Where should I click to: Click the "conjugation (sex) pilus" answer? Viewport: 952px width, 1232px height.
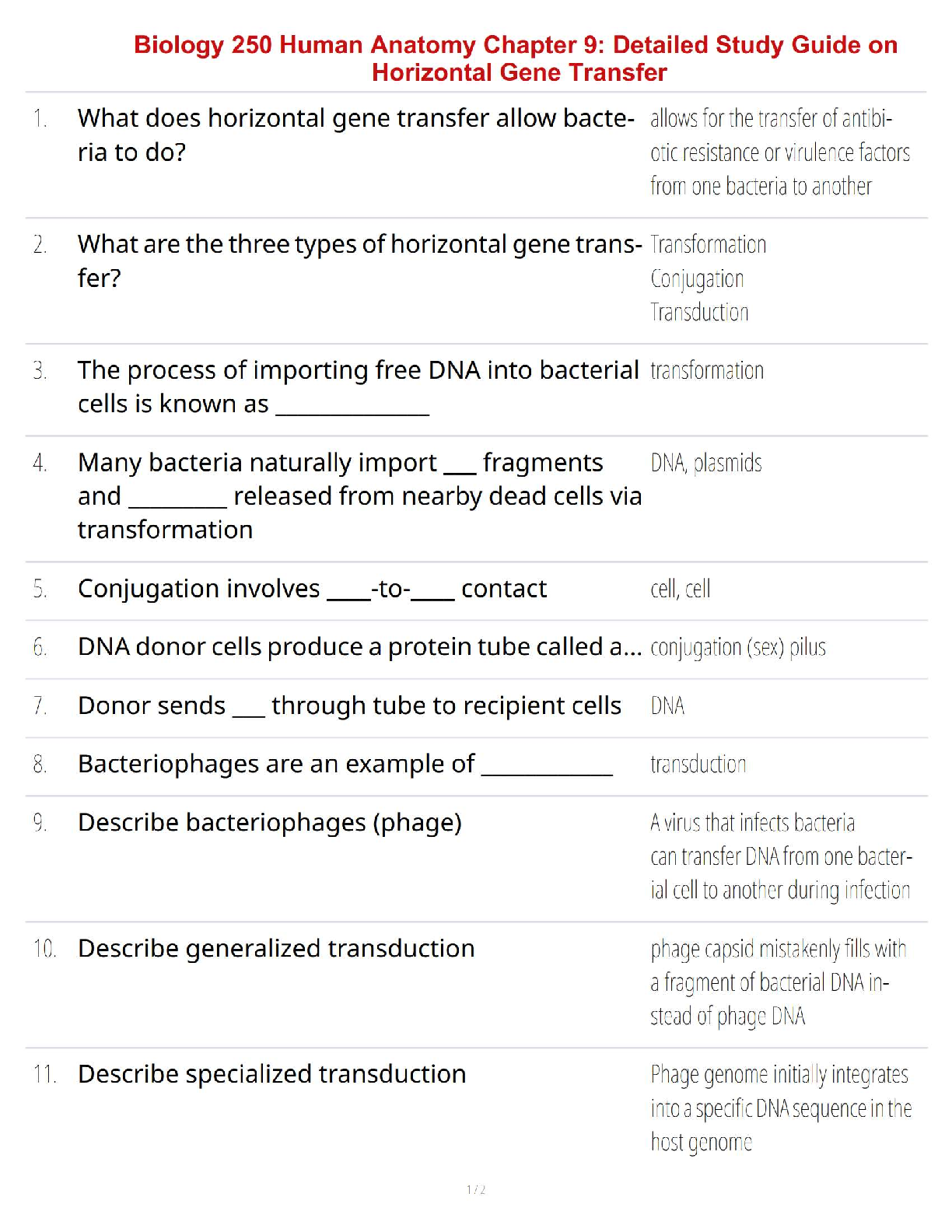pos(738,647)
